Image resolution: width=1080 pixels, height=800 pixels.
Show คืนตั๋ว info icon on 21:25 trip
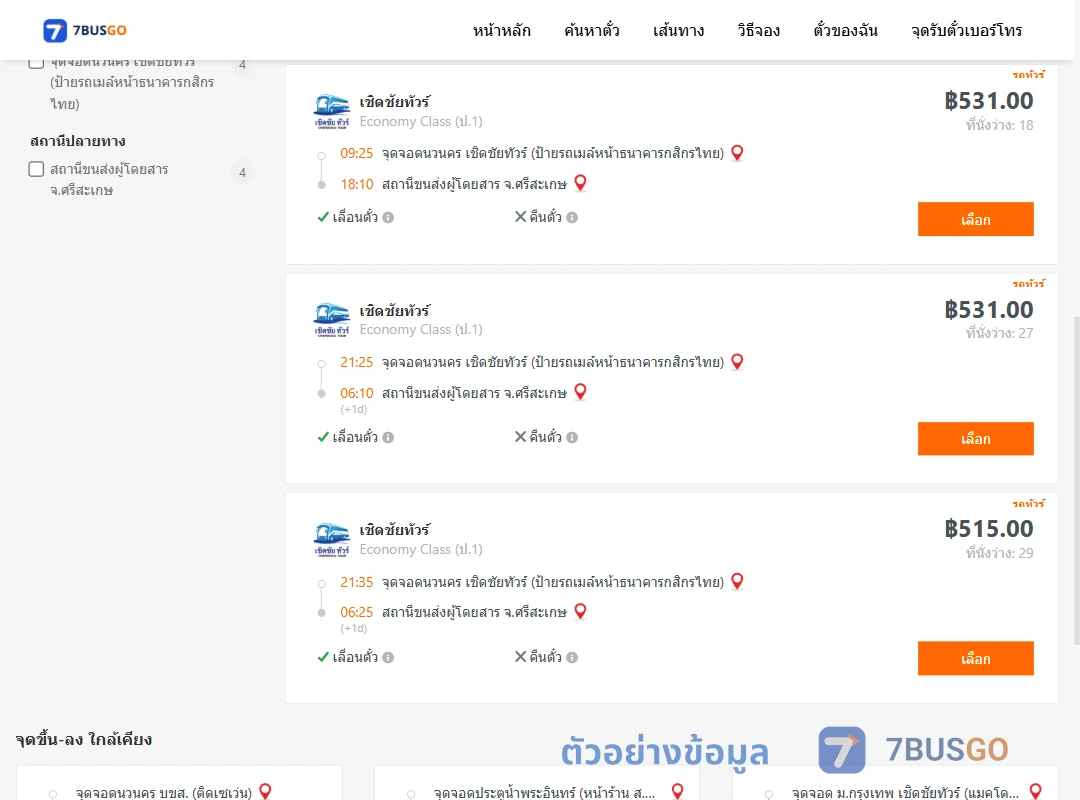tap(572, 438)
